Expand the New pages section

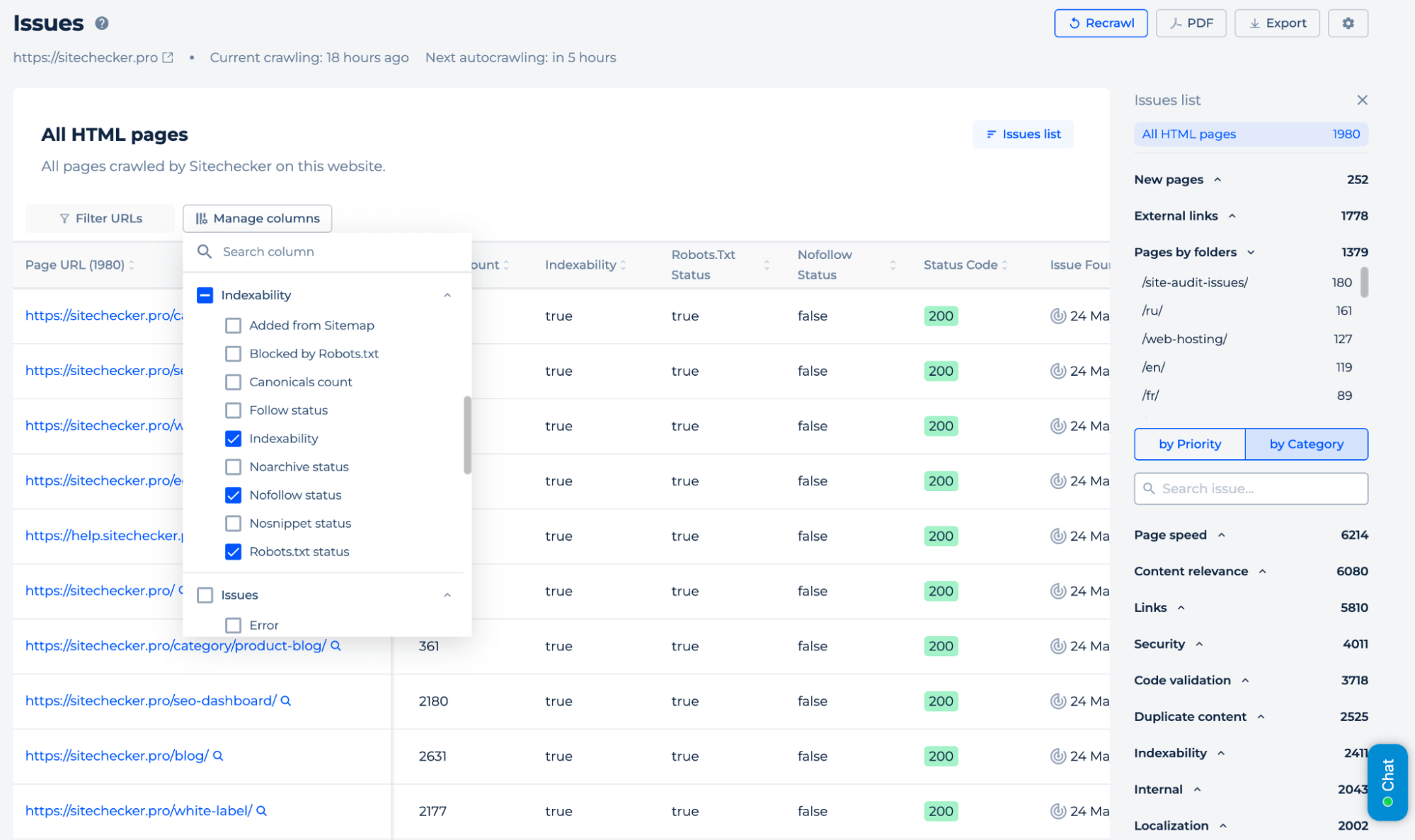point(1218,180)
